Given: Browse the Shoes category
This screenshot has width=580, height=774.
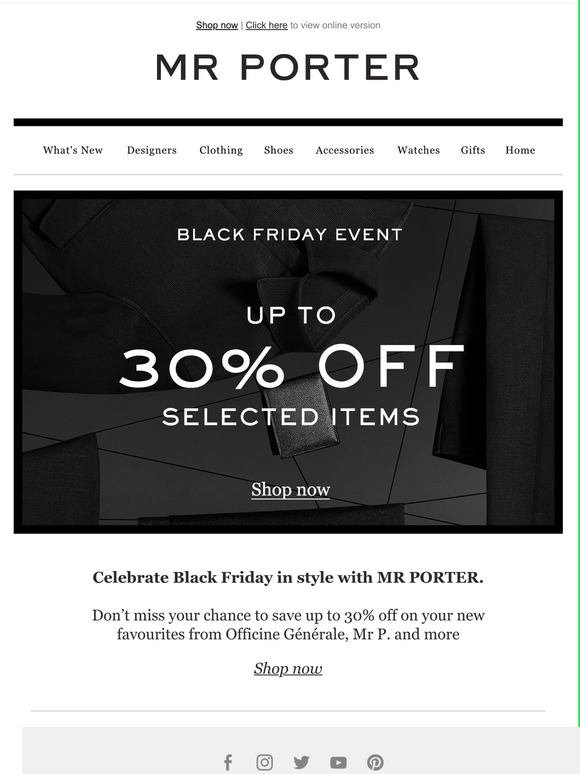Looking at the screenshot, I should pos(278,150).
